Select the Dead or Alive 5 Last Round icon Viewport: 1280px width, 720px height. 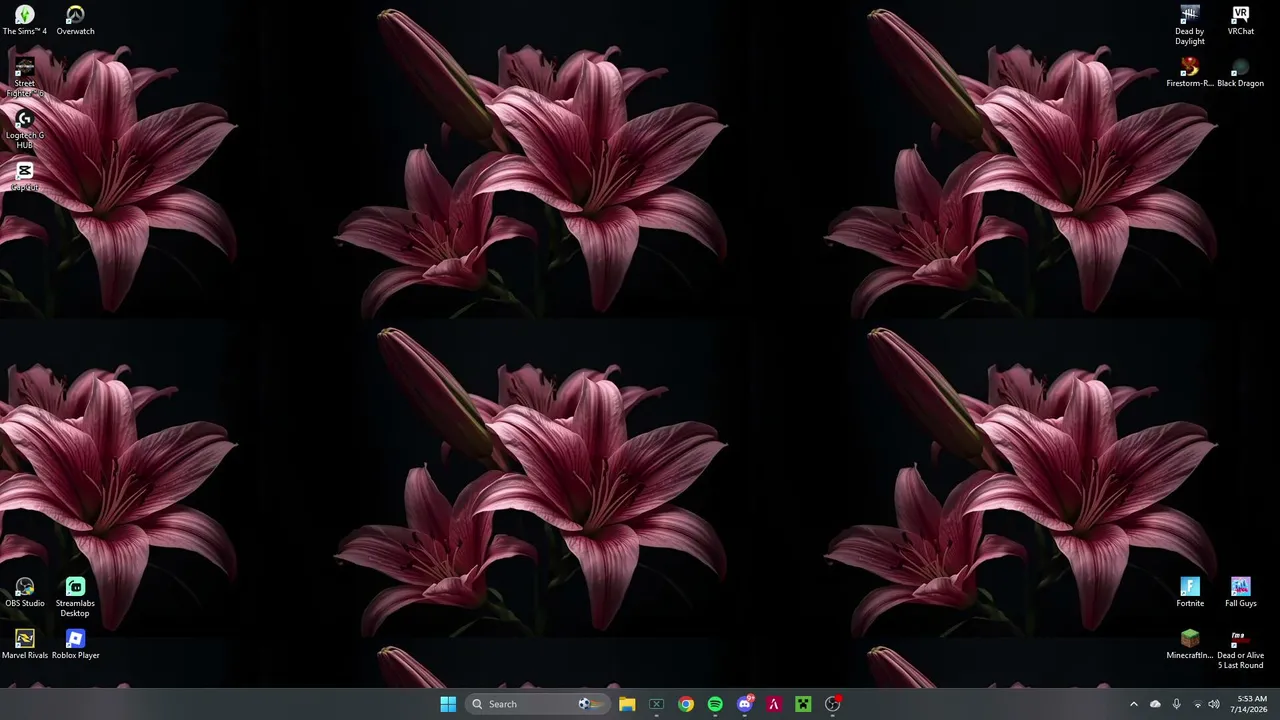tap(1241, 650)
